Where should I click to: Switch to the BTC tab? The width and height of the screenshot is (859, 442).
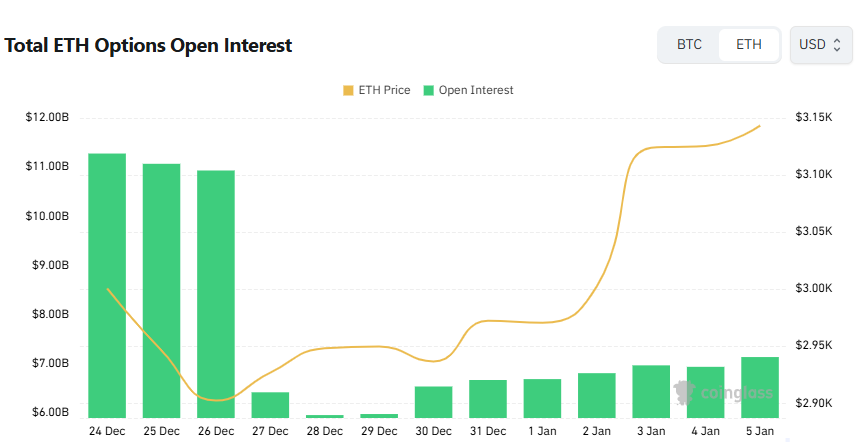(689, 45)
